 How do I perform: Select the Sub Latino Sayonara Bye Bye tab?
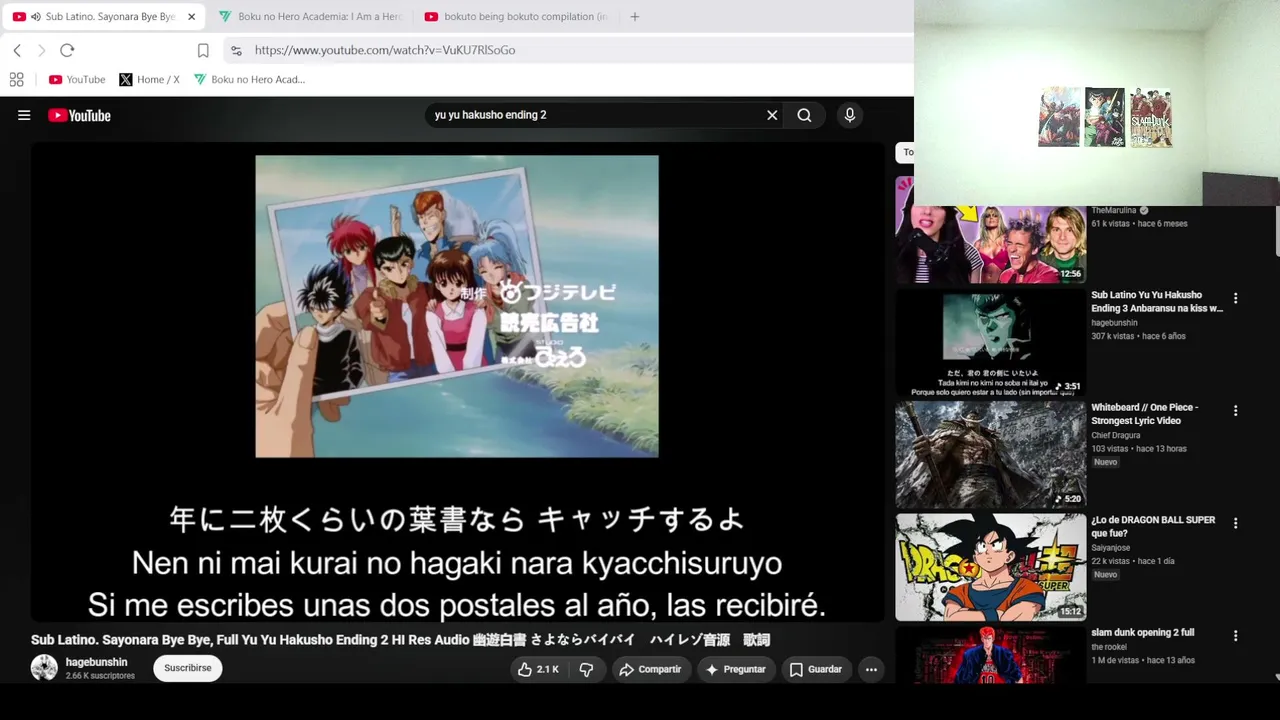click(x=103, y=17)
